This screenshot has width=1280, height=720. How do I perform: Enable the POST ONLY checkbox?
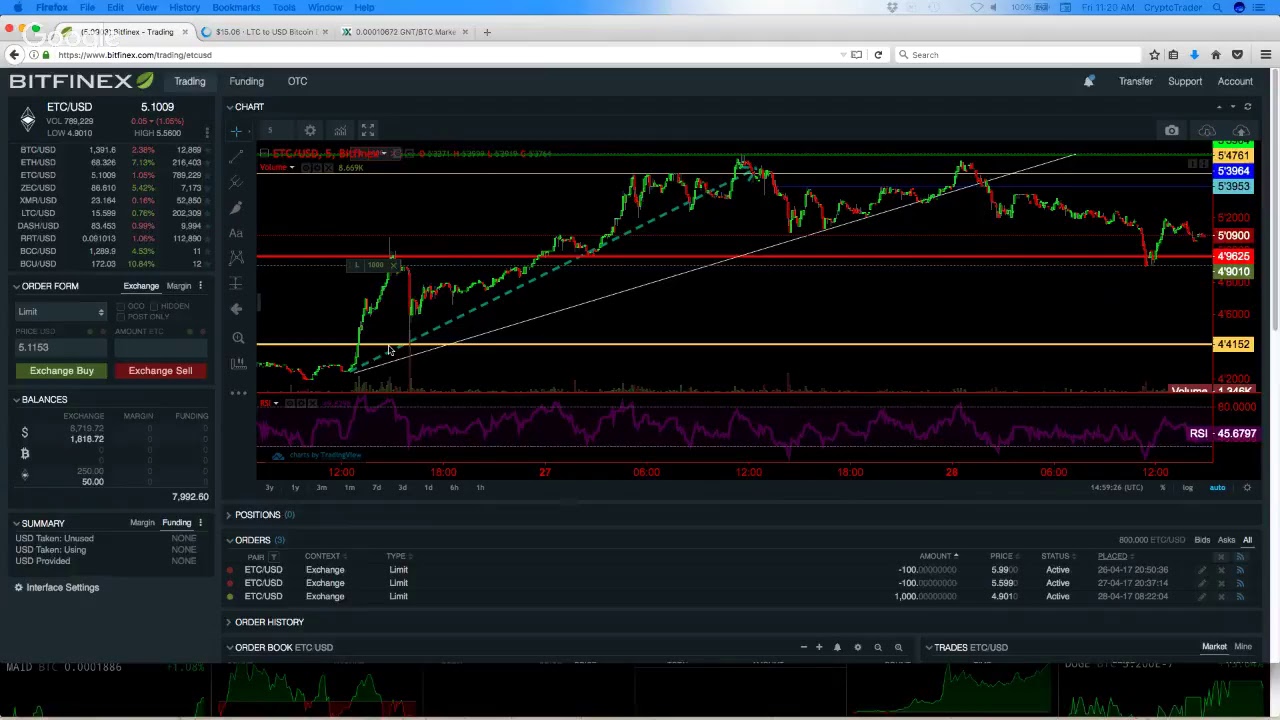coord(121,317)
